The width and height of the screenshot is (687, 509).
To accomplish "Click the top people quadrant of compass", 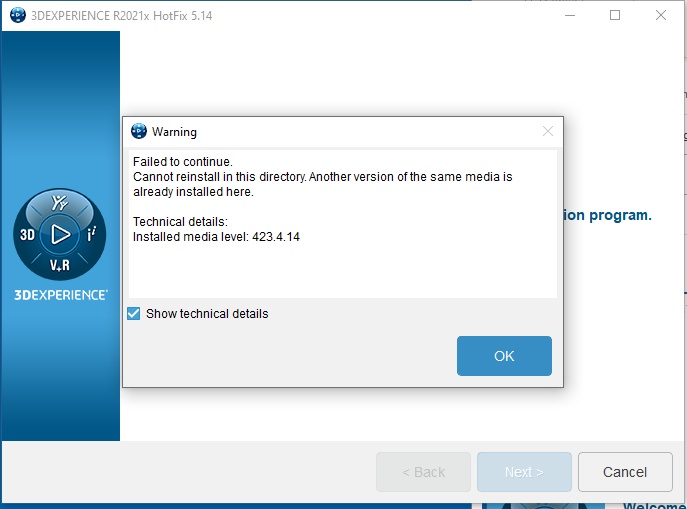I will click(60, 203).
